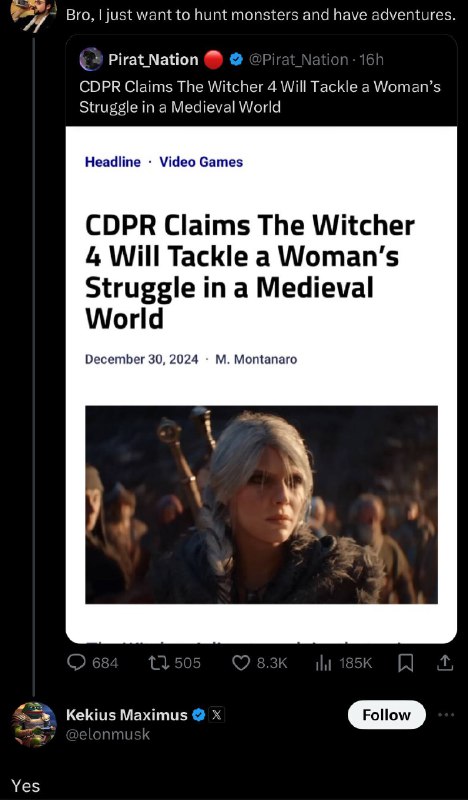This screenshot has width=468, height=800.
Task: Open view analytics icon showing 185K
Action: click(324, 663)
